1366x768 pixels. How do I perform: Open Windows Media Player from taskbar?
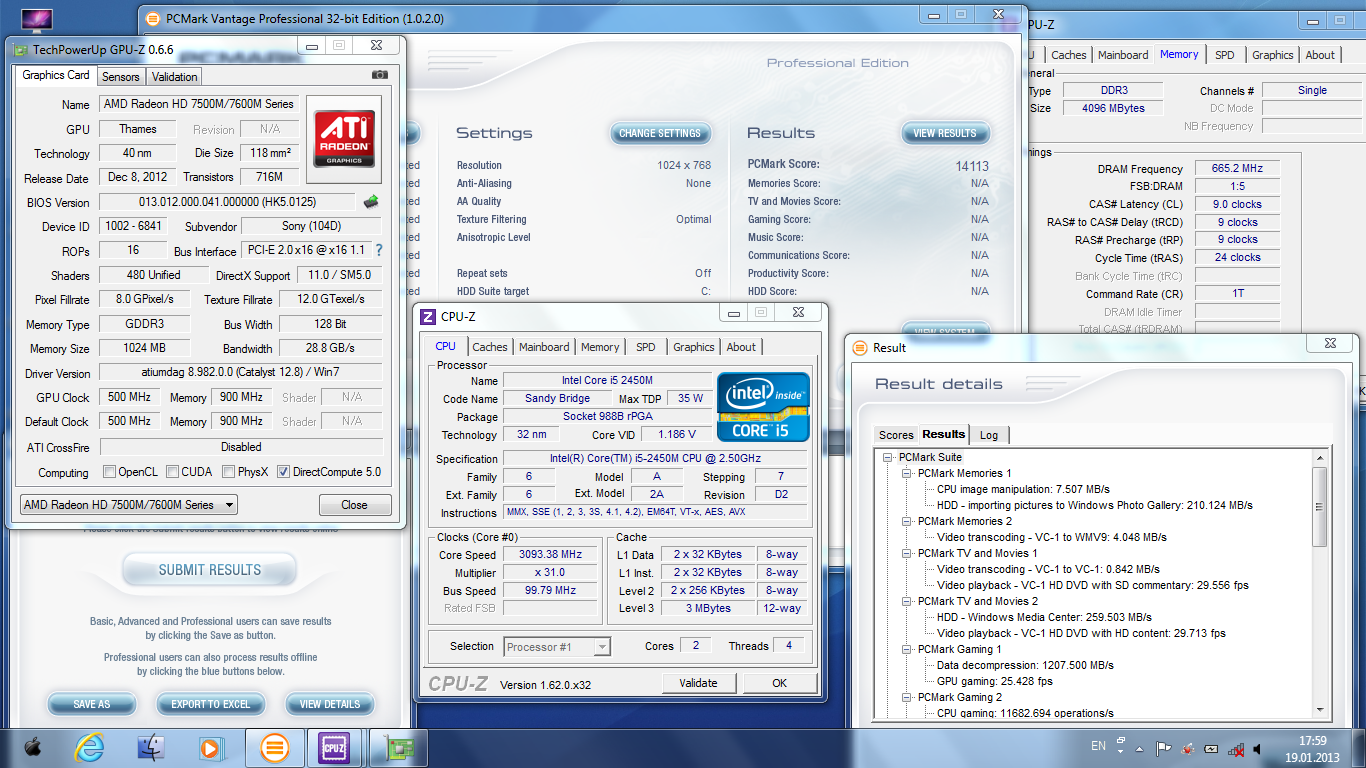tap(211, 747)
